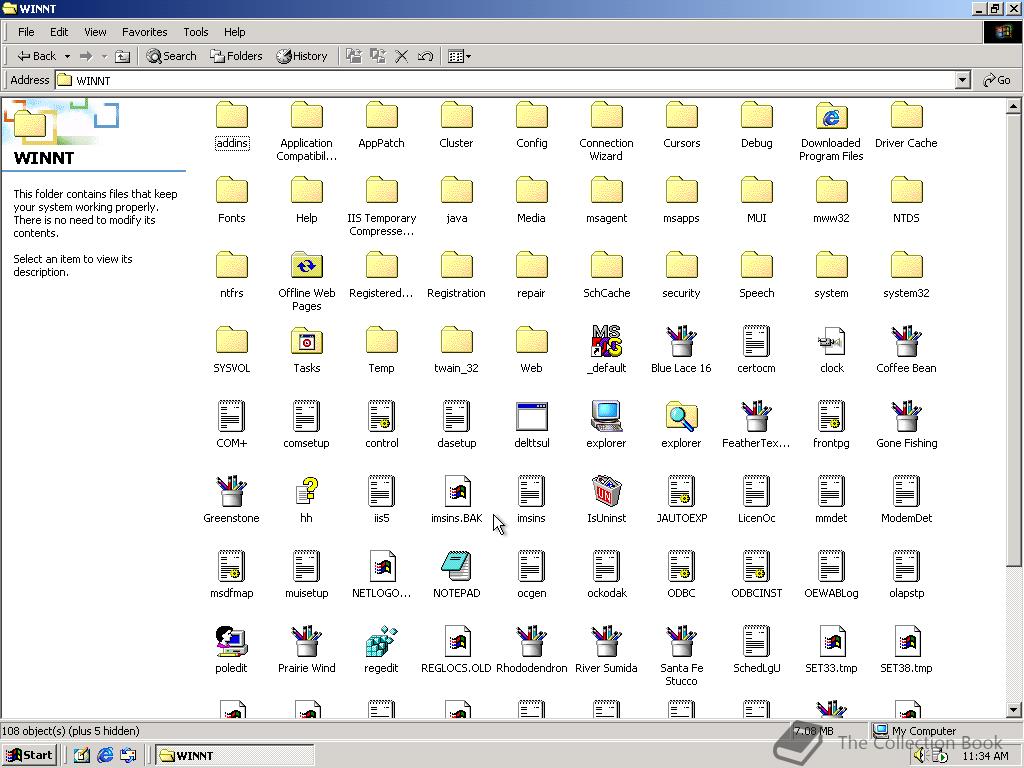Click the Forward arrow button
The width and height of the screenshot is (1024, 768).
click(86, 56)
